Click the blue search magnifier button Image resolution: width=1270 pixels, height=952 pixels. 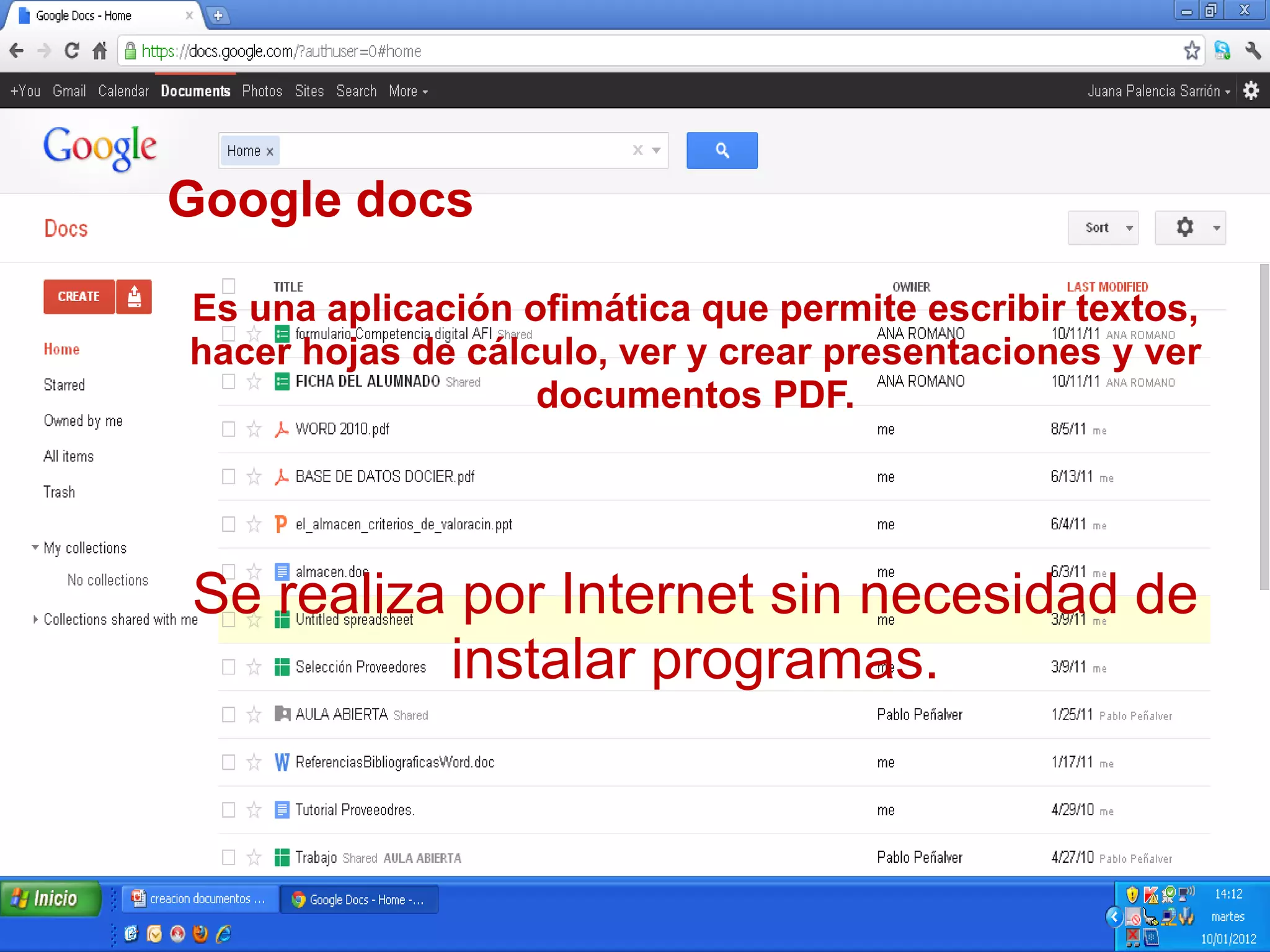coord(722,150)
